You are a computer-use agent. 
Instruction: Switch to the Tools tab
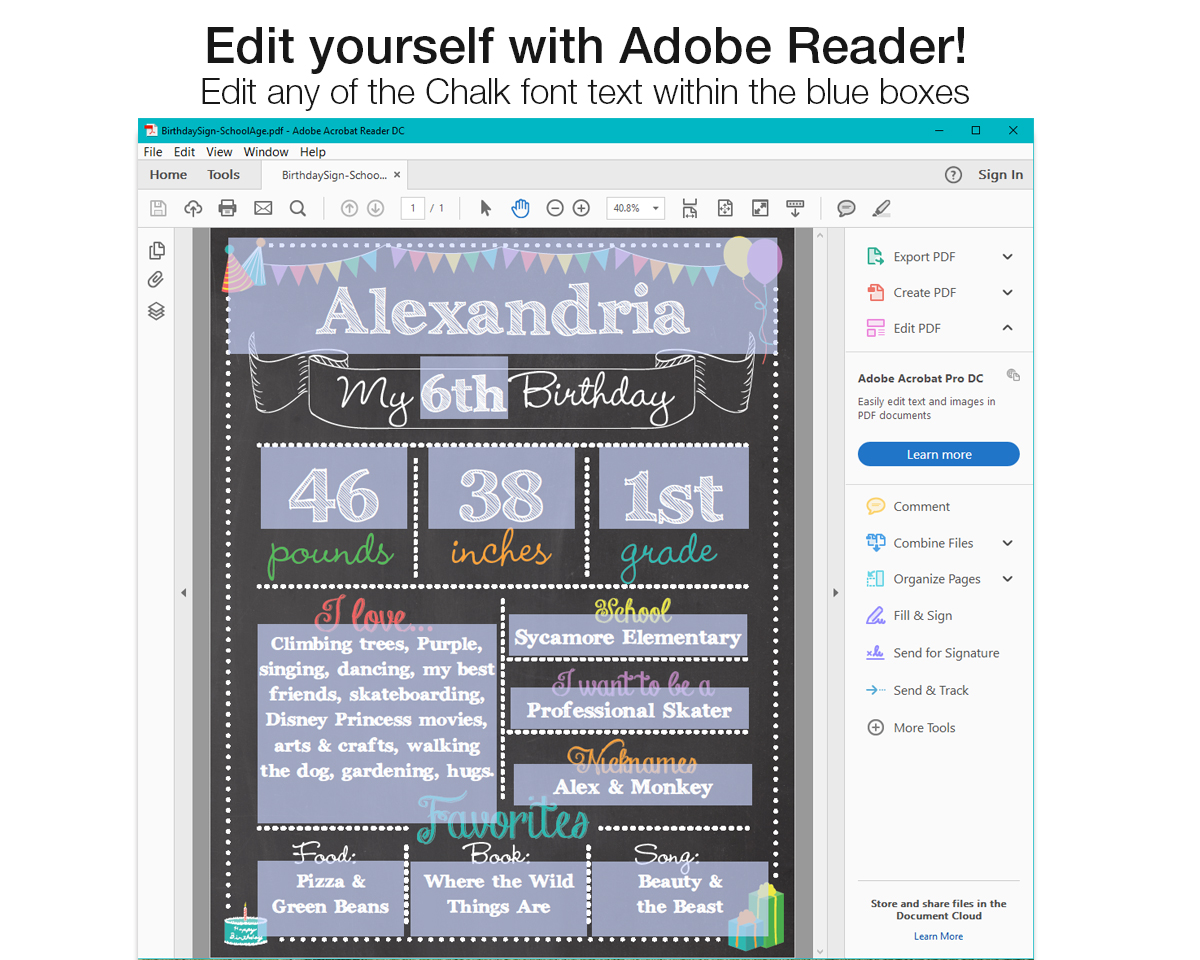pos(224,175)
